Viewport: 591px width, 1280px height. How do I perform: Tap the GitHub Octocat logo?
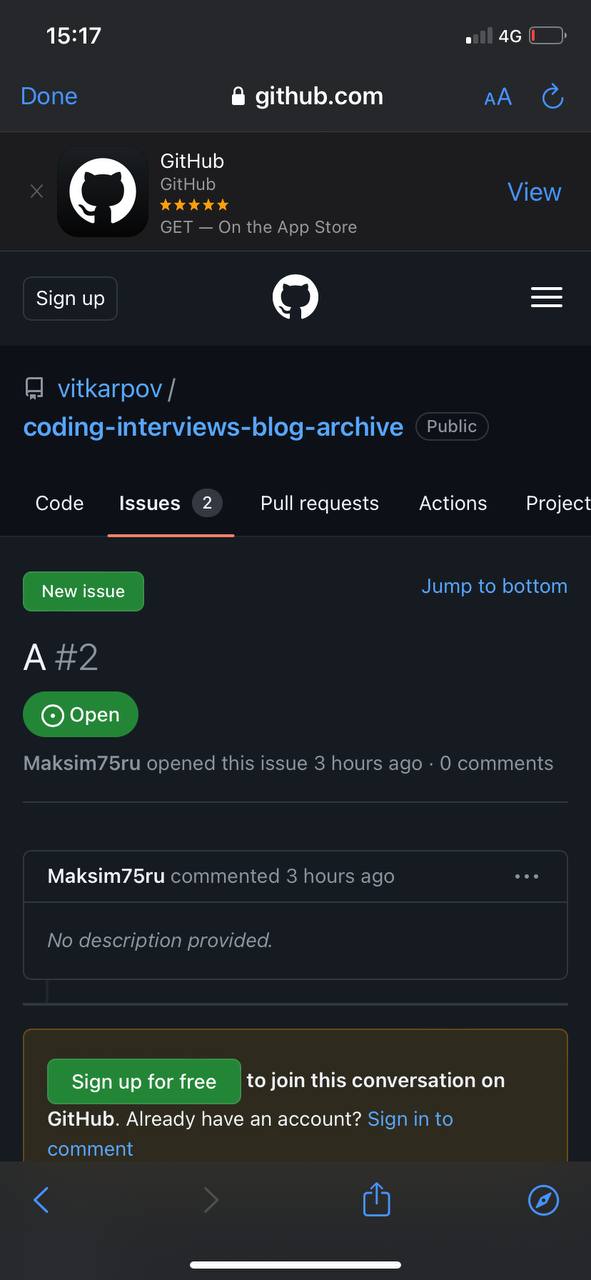click(x=295, y=298)
